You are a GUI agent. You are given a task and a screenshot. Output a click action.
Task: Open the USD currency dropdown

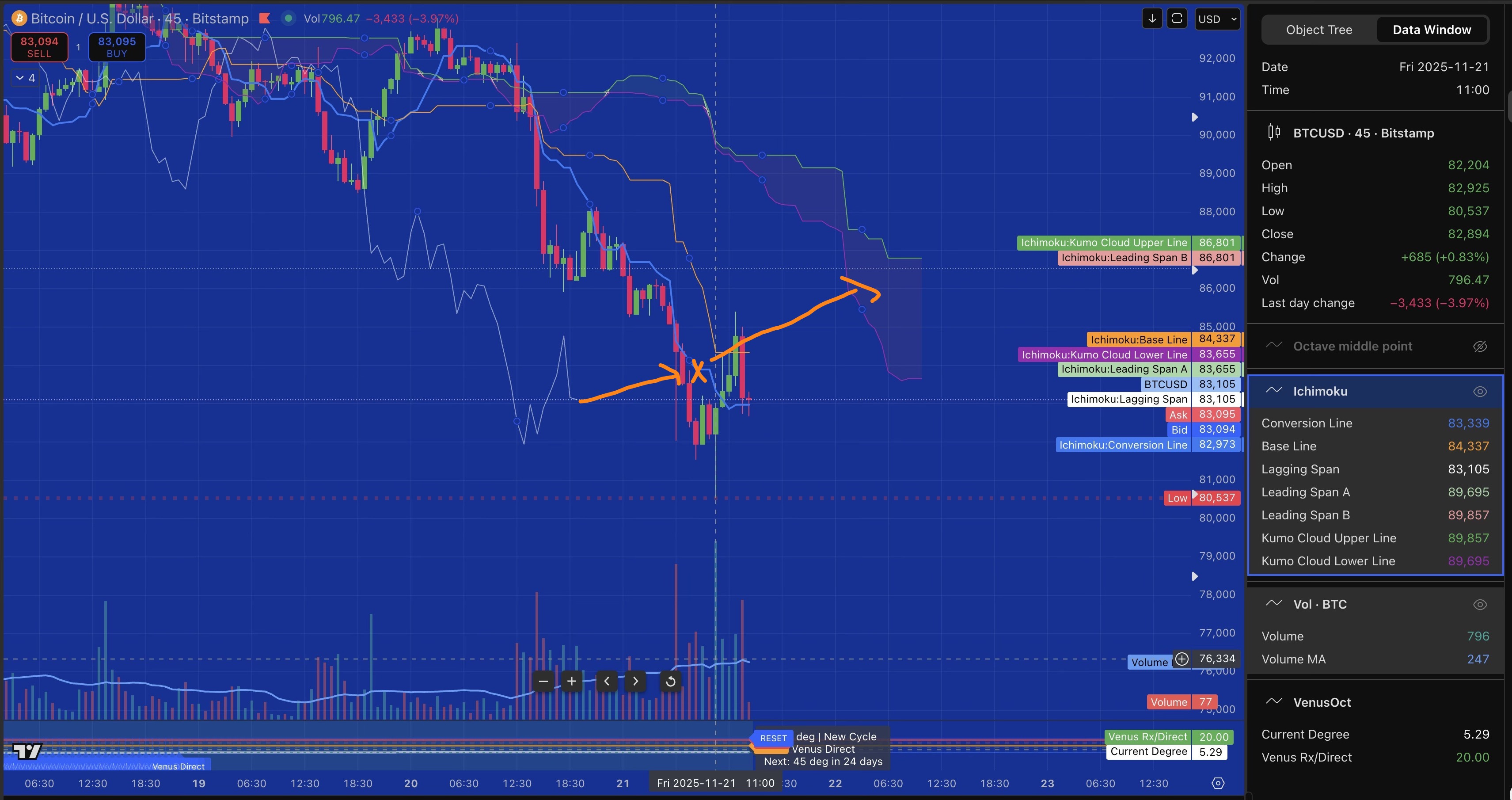[1217, 19]
